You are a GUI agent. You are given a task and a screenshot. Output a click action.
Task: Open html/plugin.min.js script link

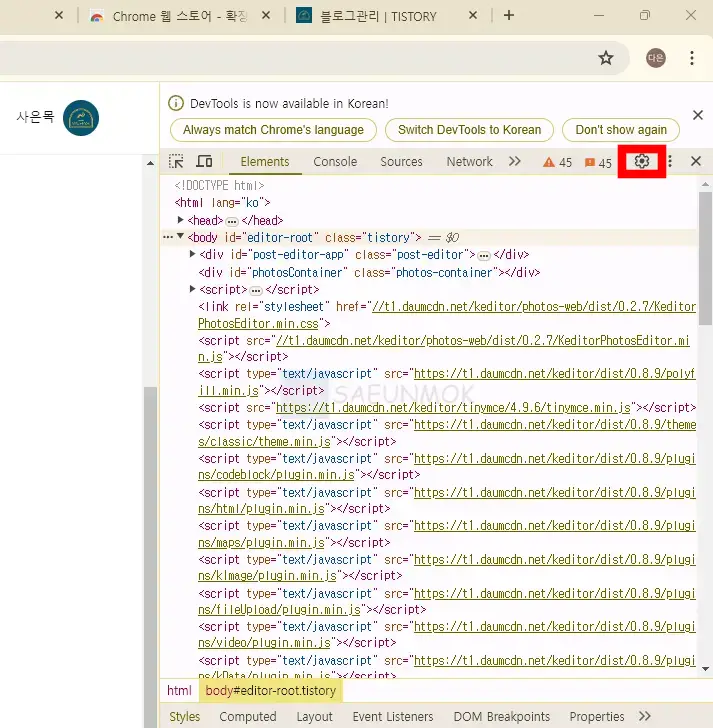(447, 500)
